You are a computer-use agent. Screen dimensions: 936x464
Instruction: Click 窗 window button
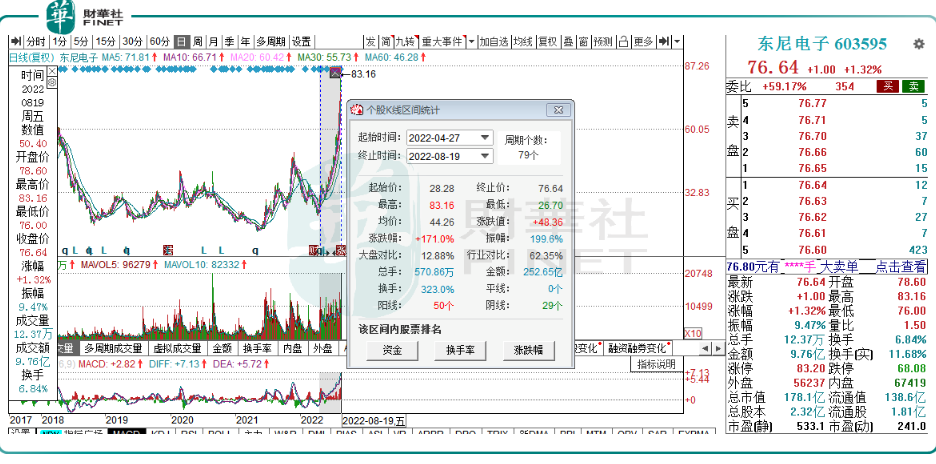click(x=583, y=42)
